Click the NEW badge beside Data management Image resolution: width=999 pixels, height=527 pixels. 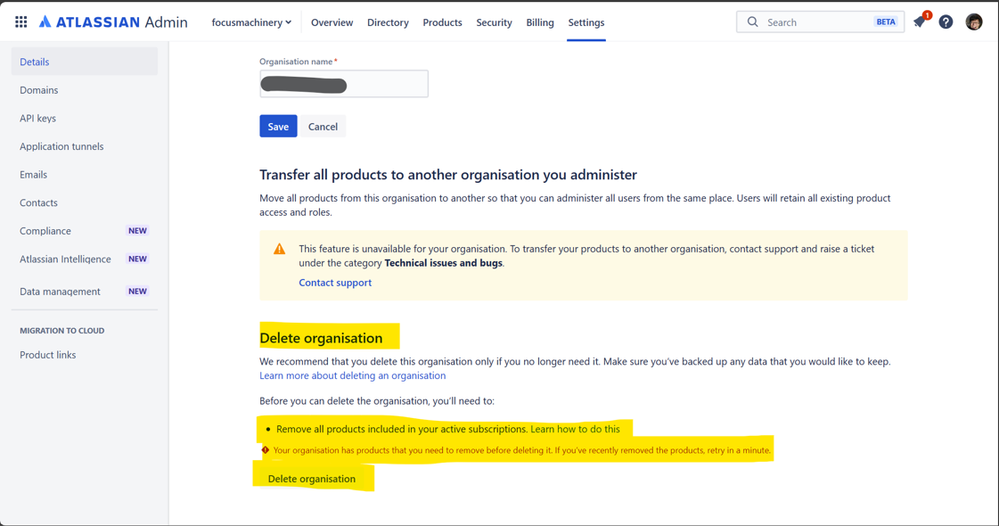pos(138,291)
